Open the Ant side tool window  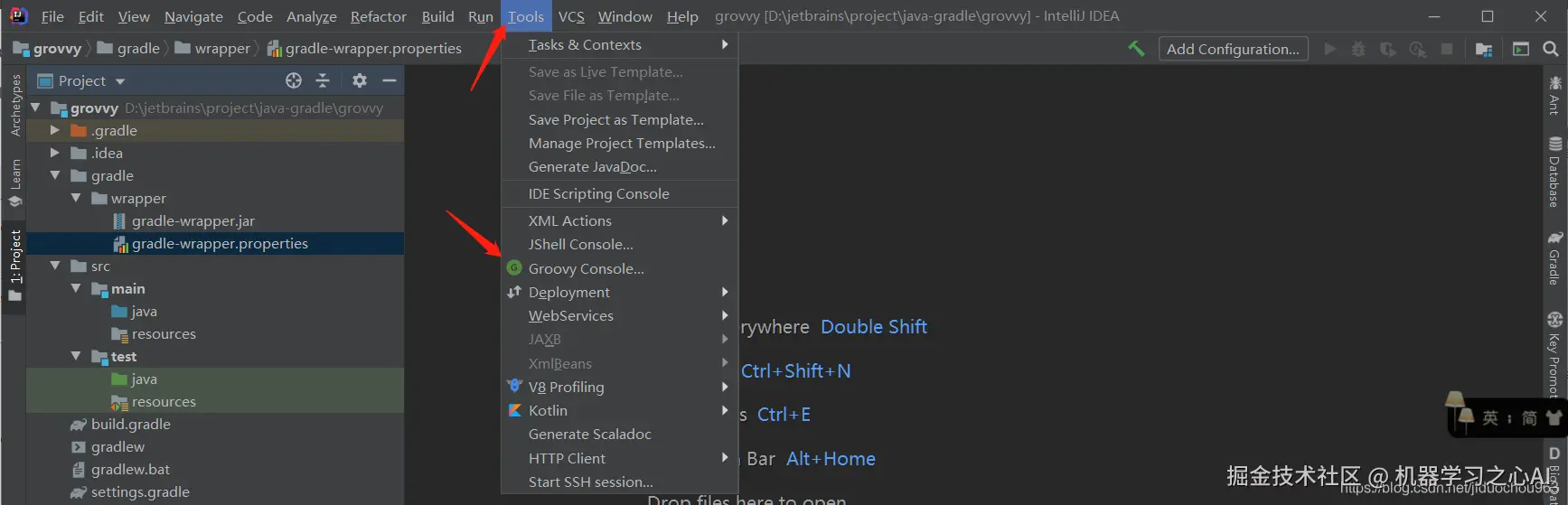[1554, 96]
